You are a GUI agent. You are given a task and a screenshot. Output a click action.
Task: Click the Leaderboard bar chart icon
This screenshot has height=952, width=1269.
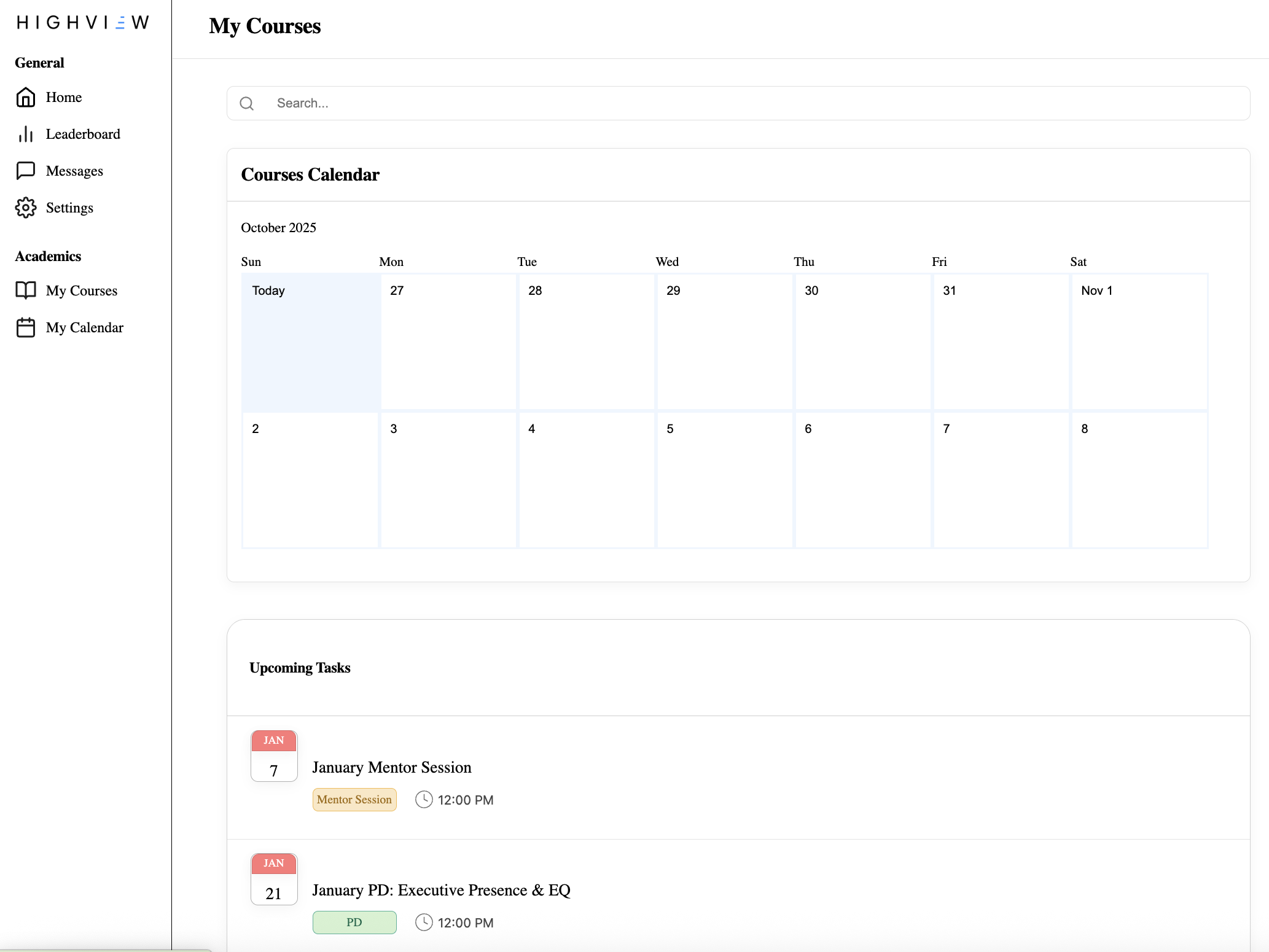(26, 134)
